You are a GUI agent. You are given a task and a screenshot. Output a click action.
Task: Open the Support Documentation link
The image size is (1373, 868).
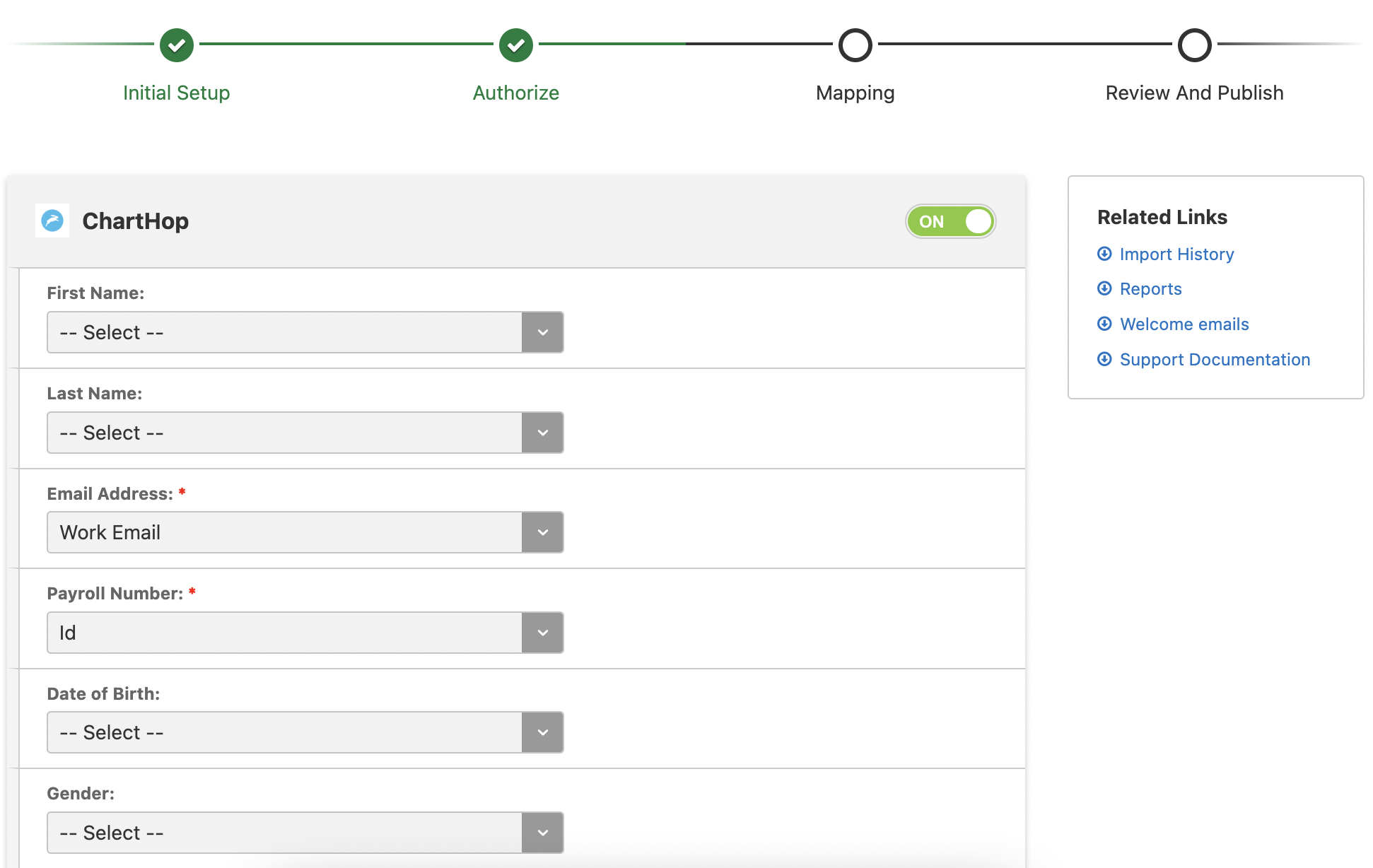point(1215,359)
